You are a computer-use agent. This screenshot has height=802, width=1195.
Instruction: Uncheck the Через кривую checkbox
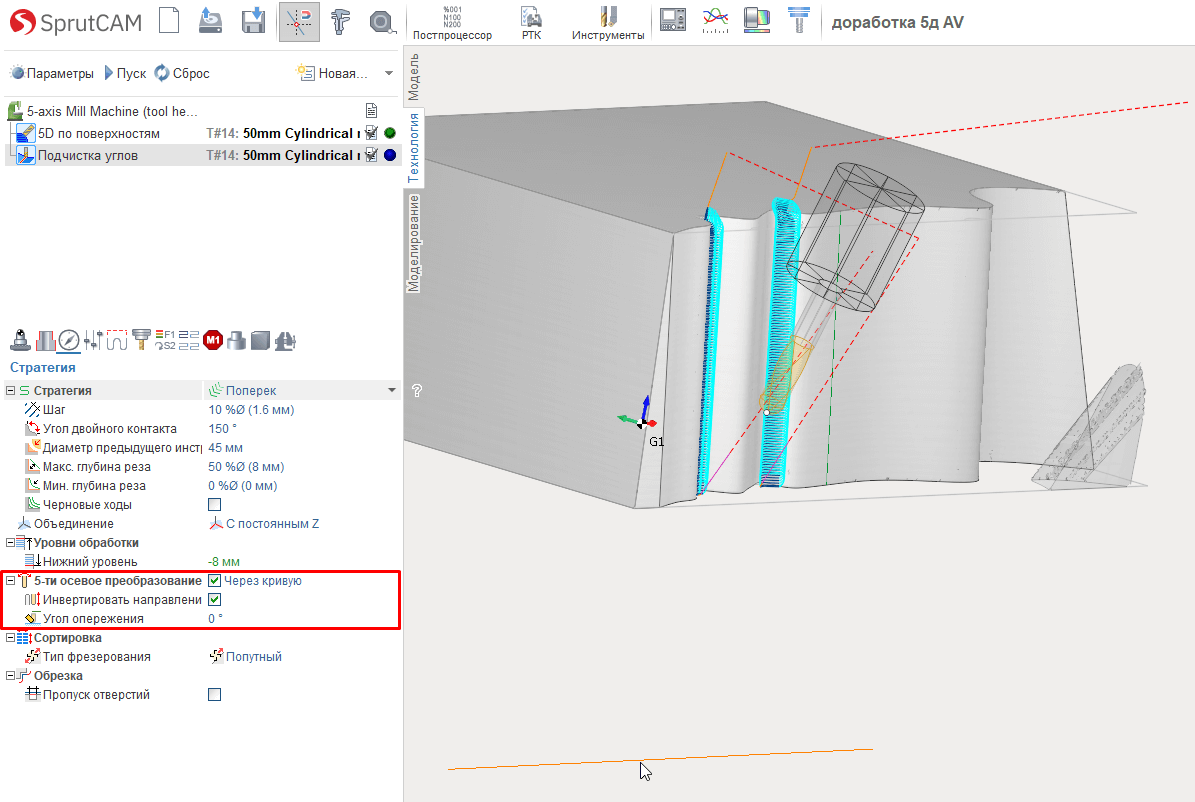(x=215, y=581)
